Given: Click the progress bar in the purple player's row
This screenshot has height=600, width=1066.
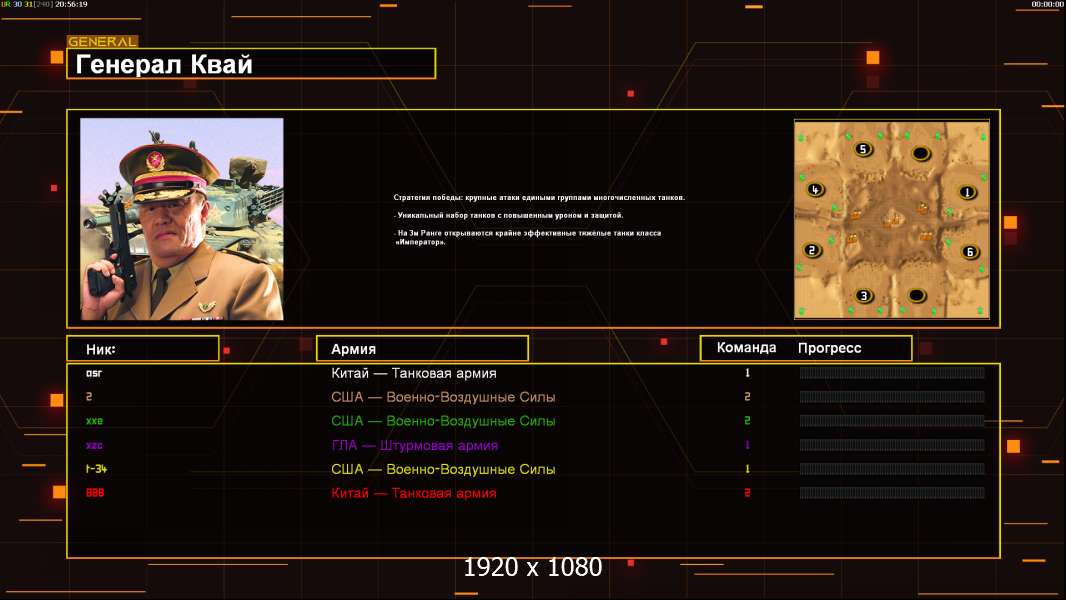Looking at the screenshot, I should tap(892, 445).
